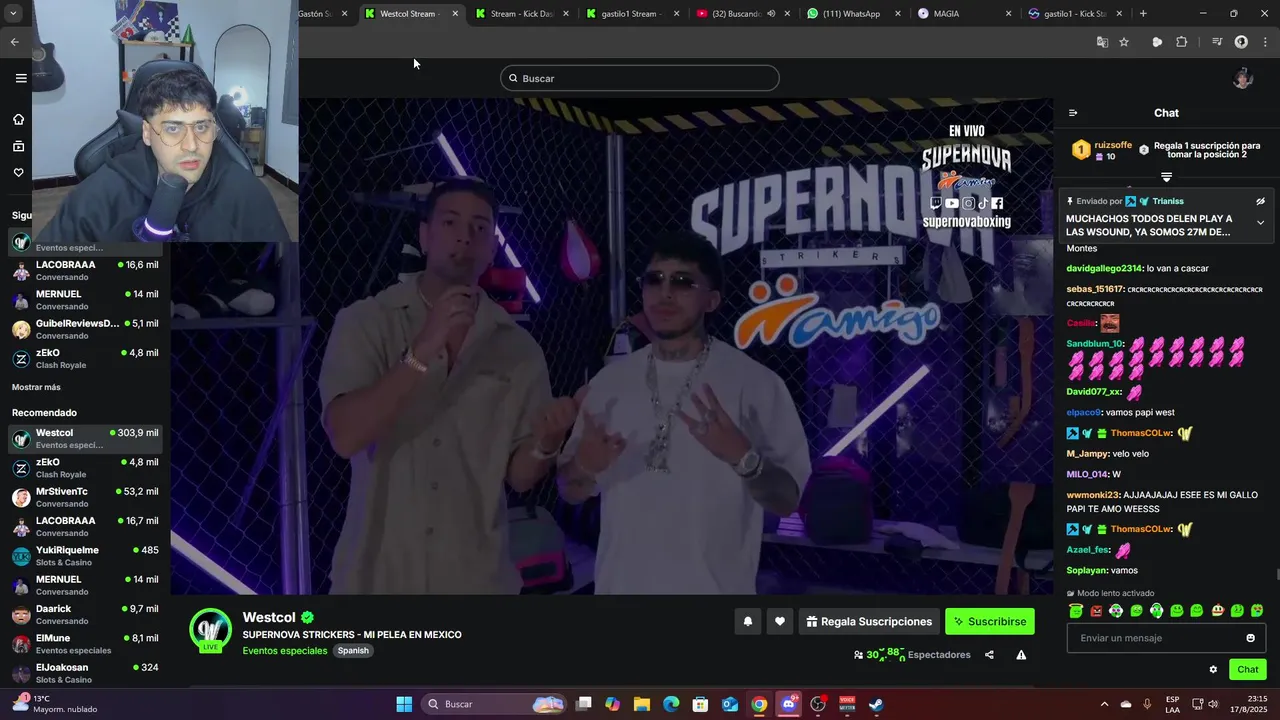Click chat scrollbar thumb
Viewport: 1280px width, 720px height.
coord(1276,574)
